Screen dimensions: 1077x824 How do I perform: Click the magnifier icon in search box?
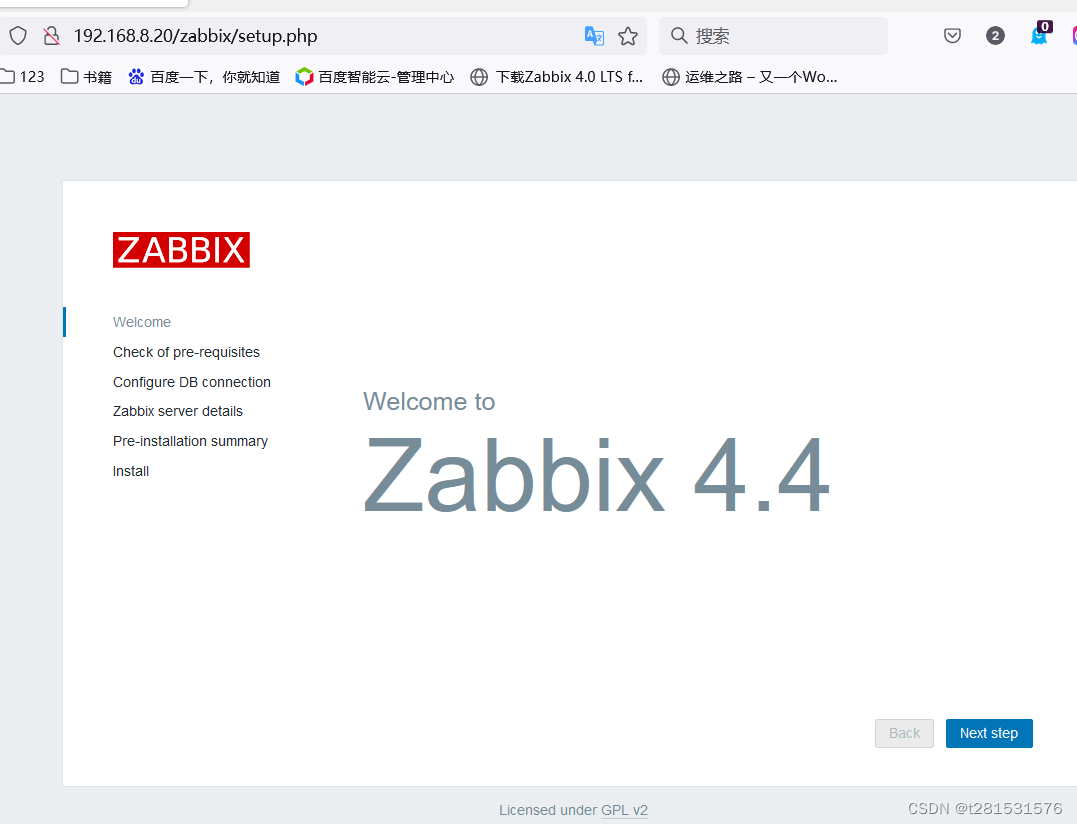[x=679, y=36]
